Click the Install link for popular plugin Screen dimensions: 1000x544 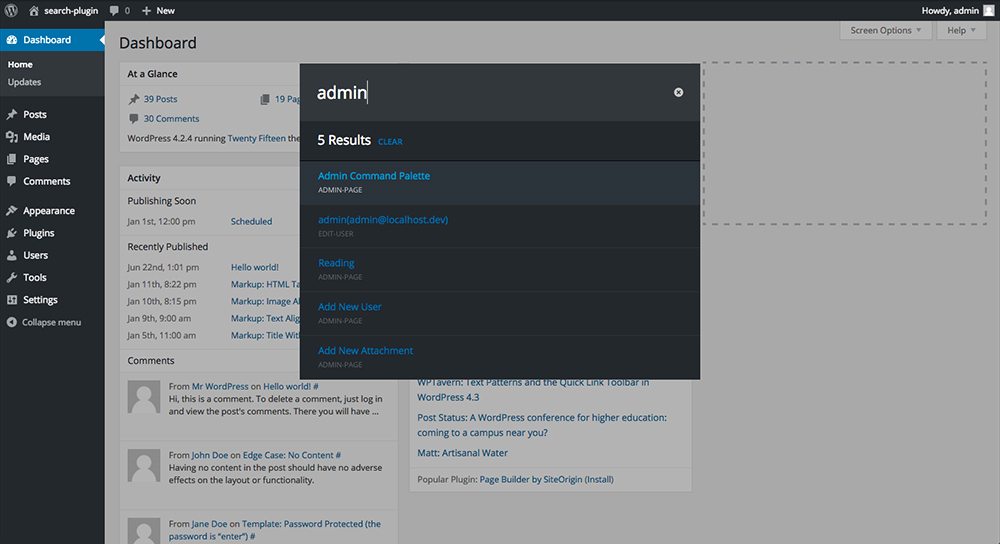(x=599, y=479)
